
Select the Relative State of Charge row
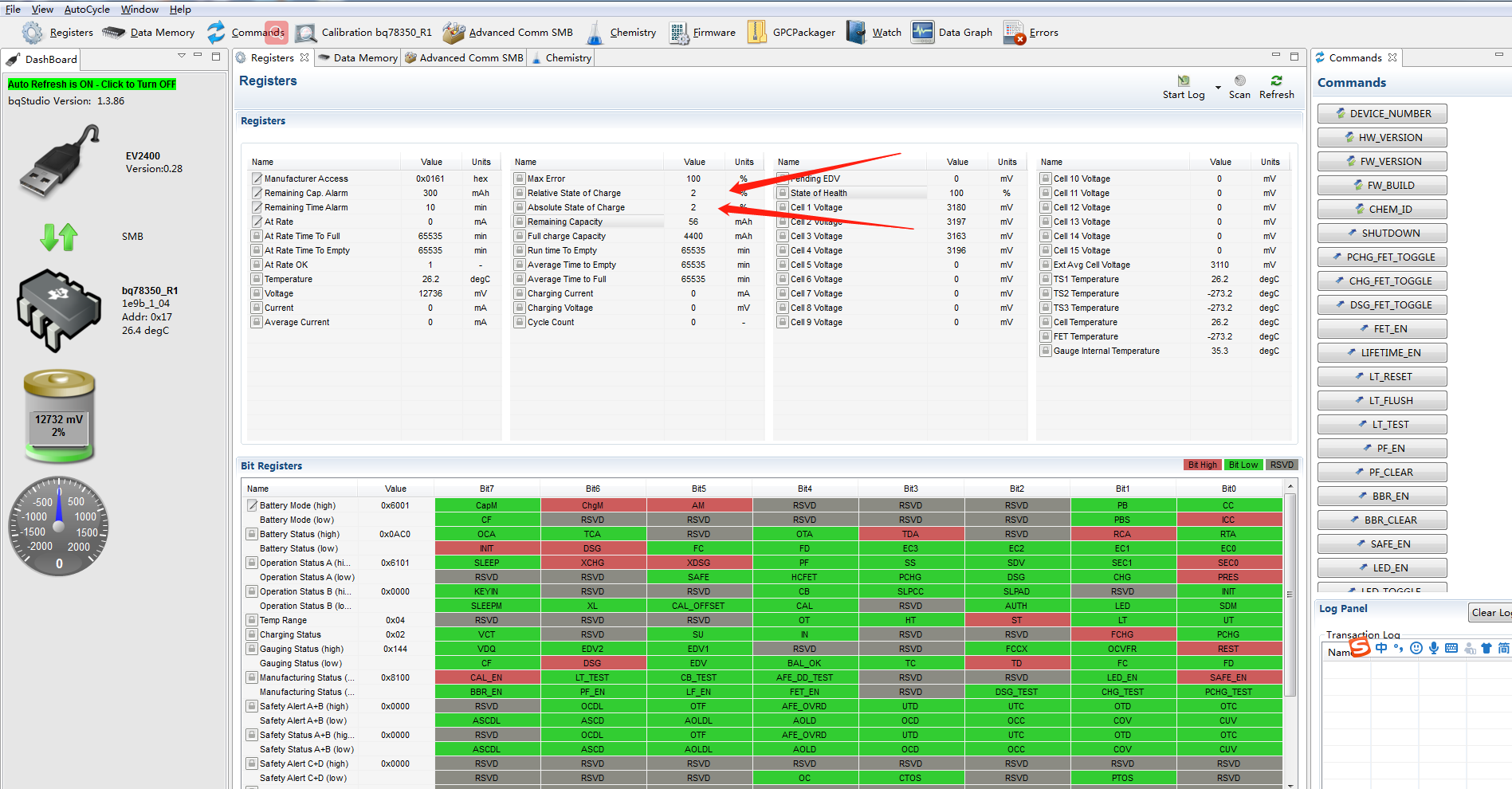tap(636, 193)
